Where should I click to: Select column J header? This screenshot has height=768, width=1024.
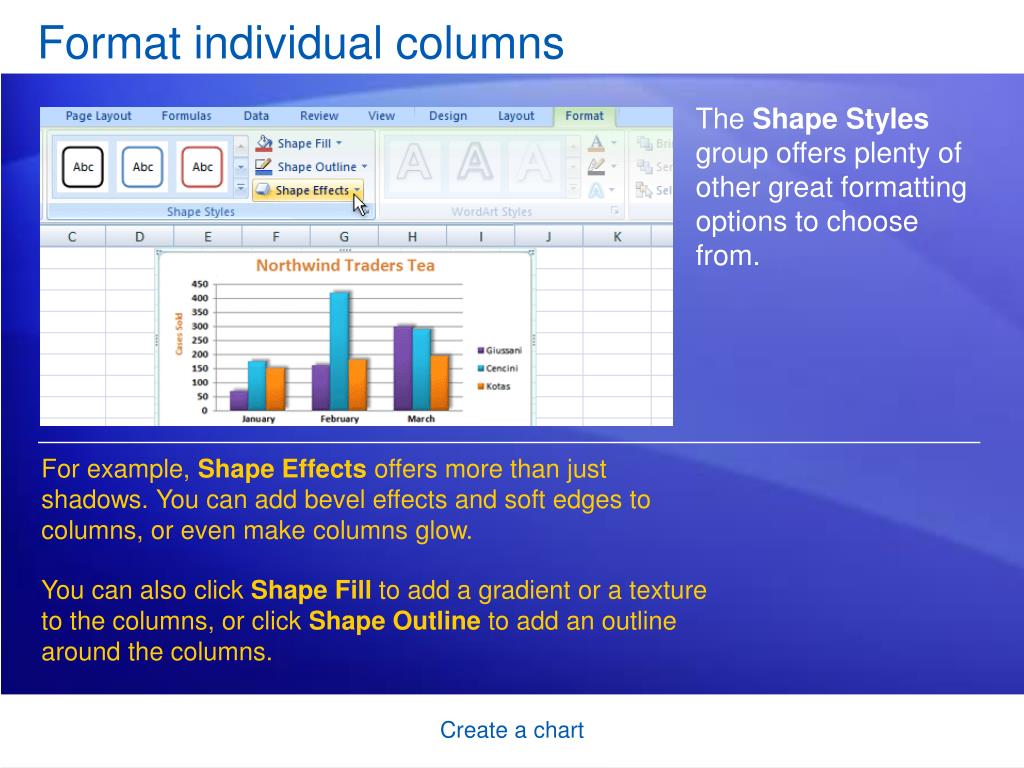pyautogui.click(x=549, y=236)
